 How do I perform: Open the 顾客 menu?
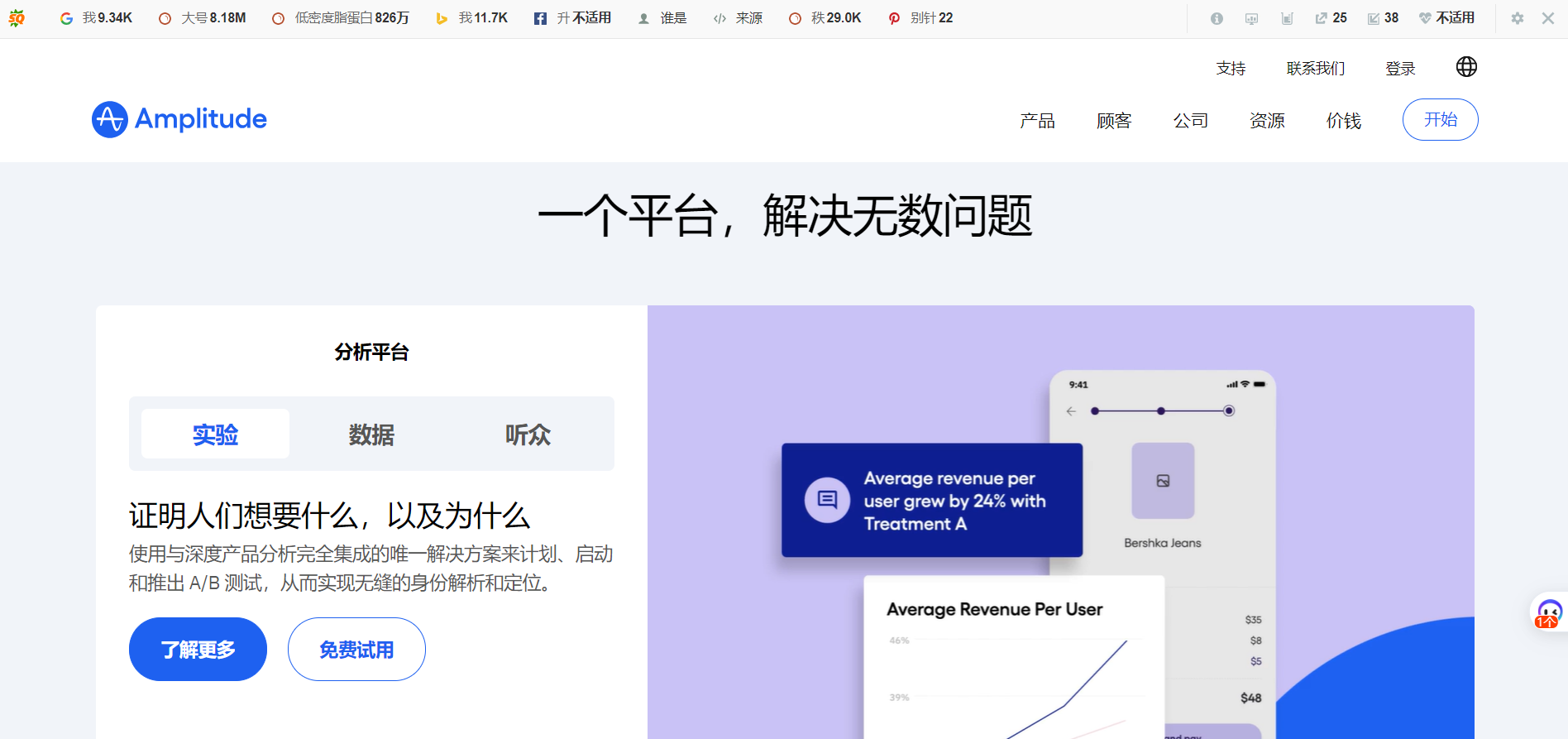tap(1114, 121)
